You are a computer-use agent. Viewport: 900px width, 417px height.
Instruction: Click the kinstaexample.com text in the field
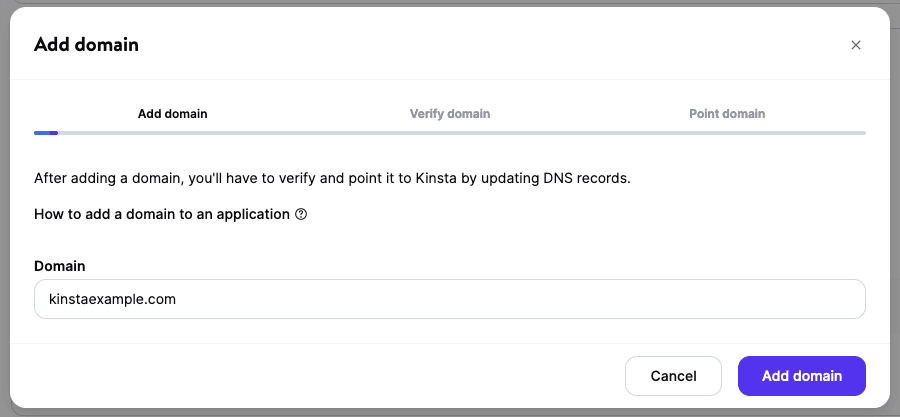tap(113, 299)
